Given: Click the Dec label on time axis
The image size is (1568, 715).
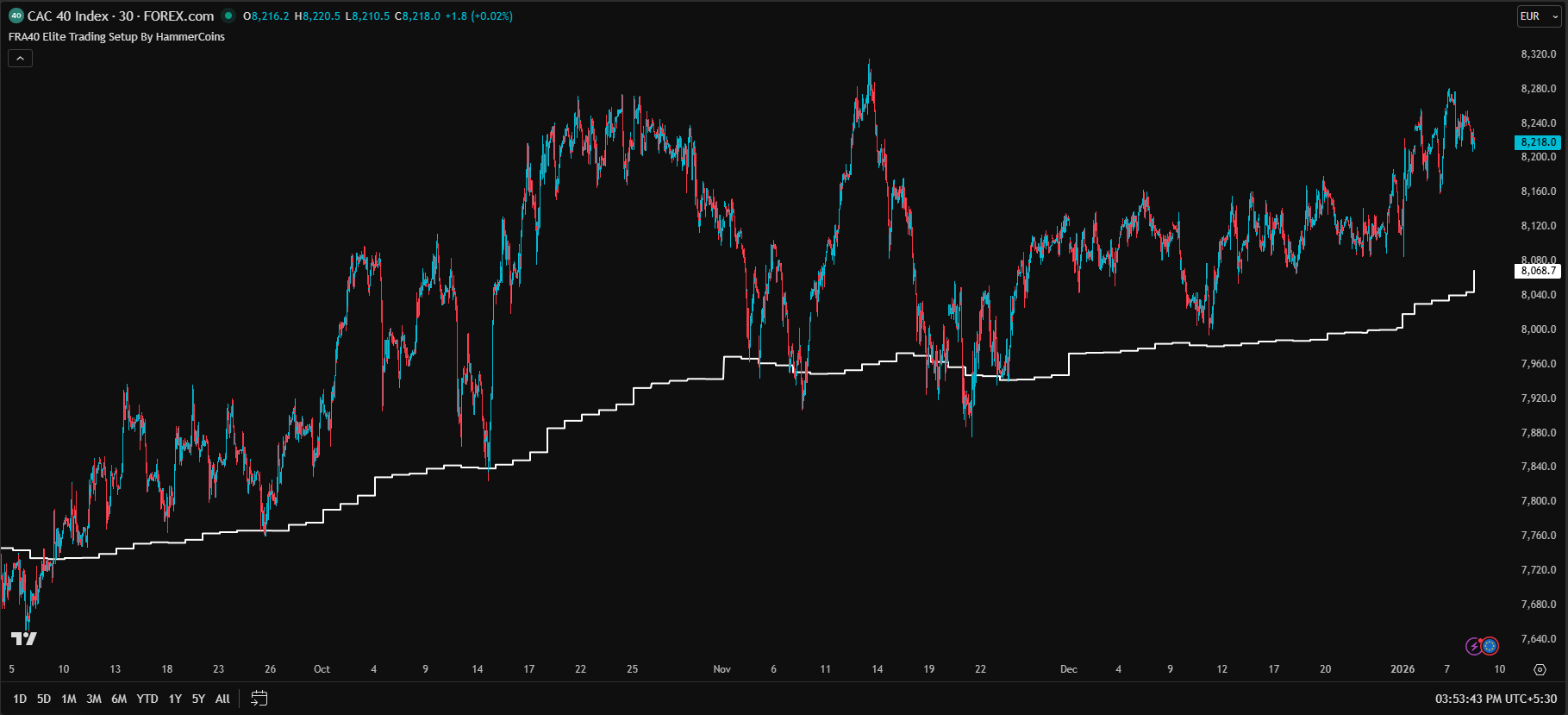Looking at the screenshot, I should point(1068,669).
